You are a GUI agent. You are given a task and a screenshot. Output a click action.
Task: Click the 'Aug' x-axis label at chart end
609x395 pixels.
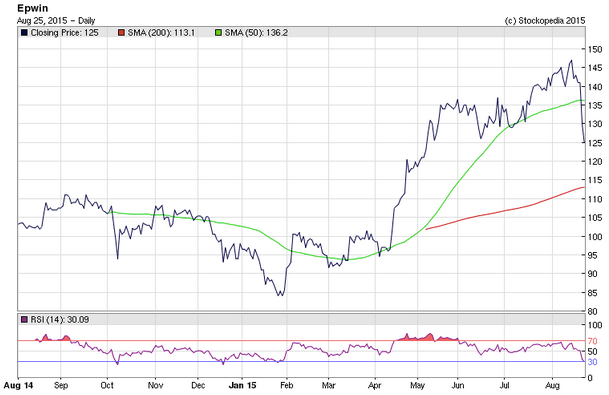click(553, 385)
